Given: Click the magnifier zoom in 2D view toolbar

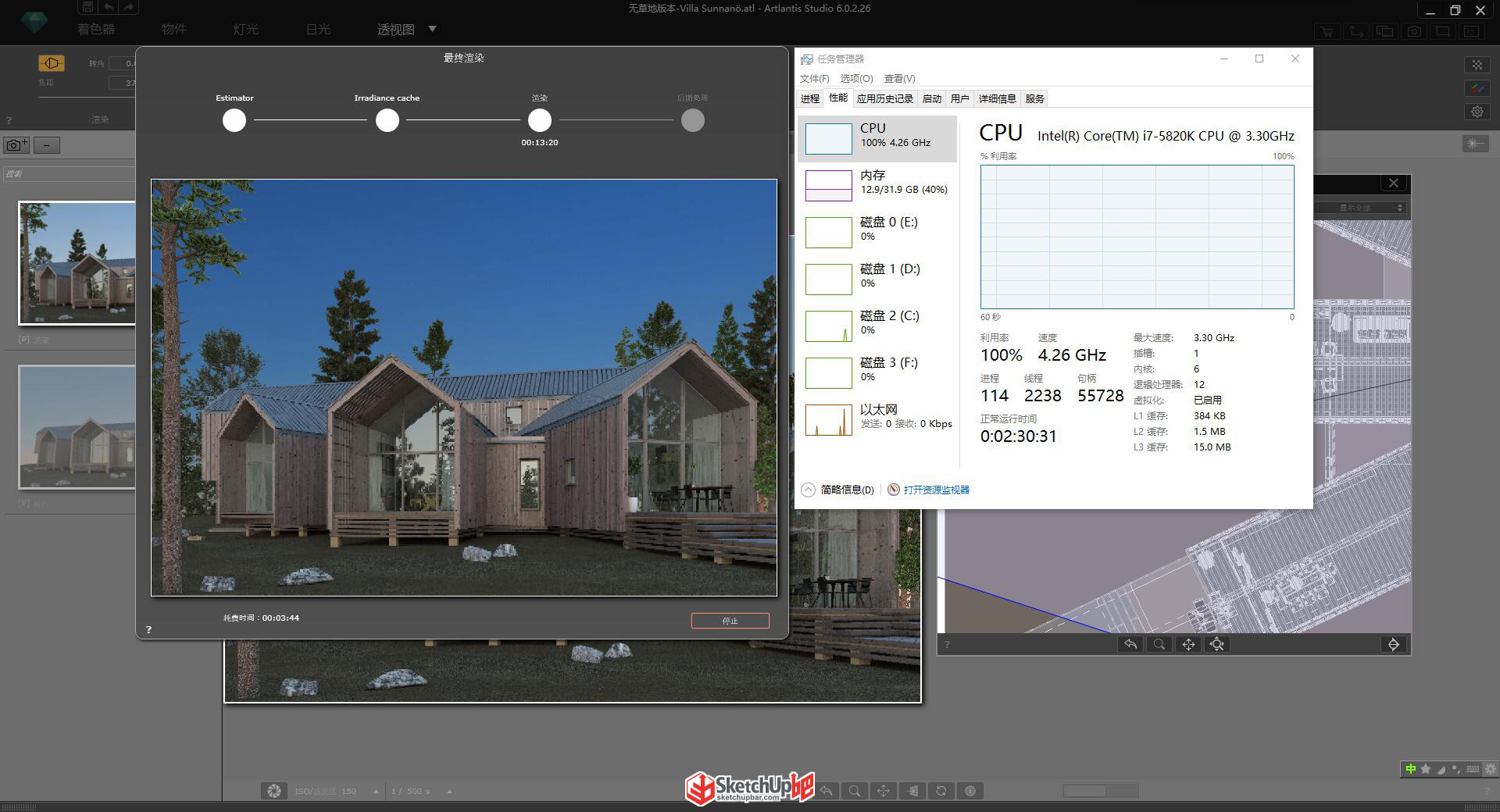Looking at the screenshot, I should 1159,644.
